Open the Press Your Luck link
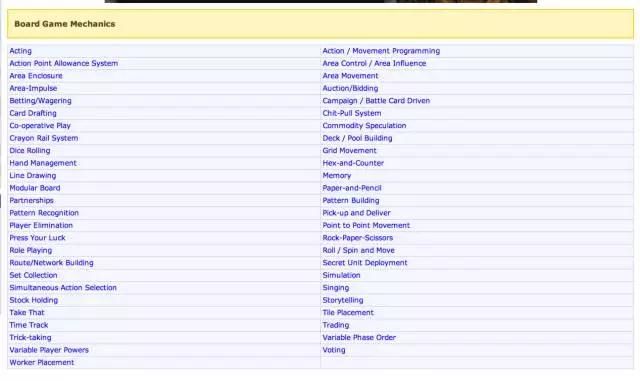The height and width of the screenshot is (381, 640). [37, 238]
